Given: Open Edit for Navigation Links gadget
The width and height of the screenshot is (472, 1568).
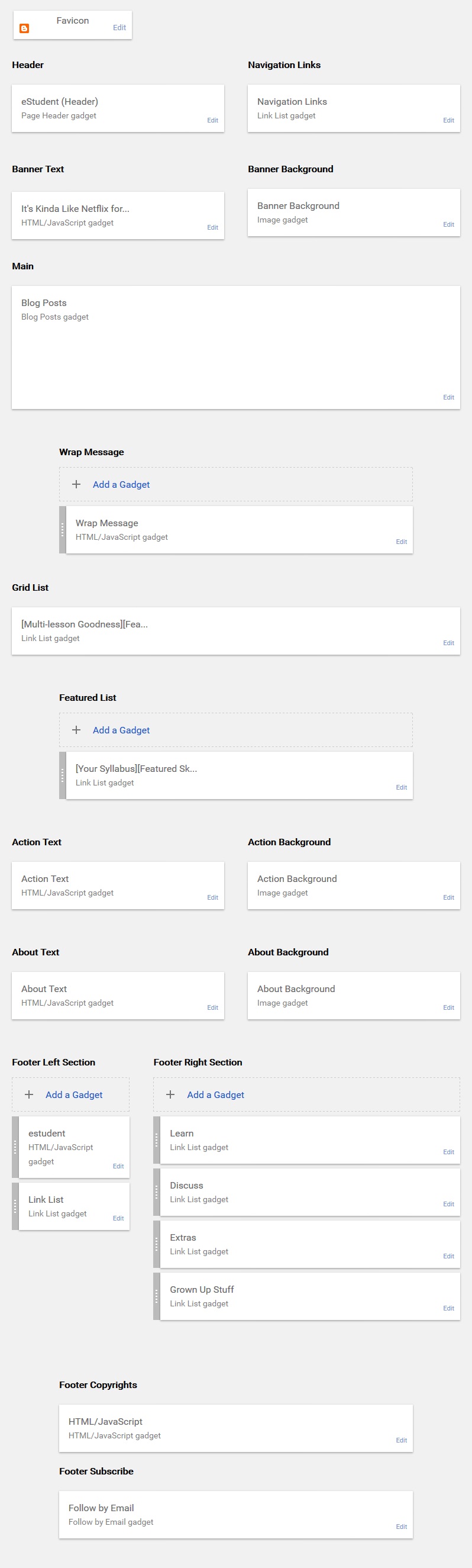Looking at the screenshot, I should click(448, 121).
